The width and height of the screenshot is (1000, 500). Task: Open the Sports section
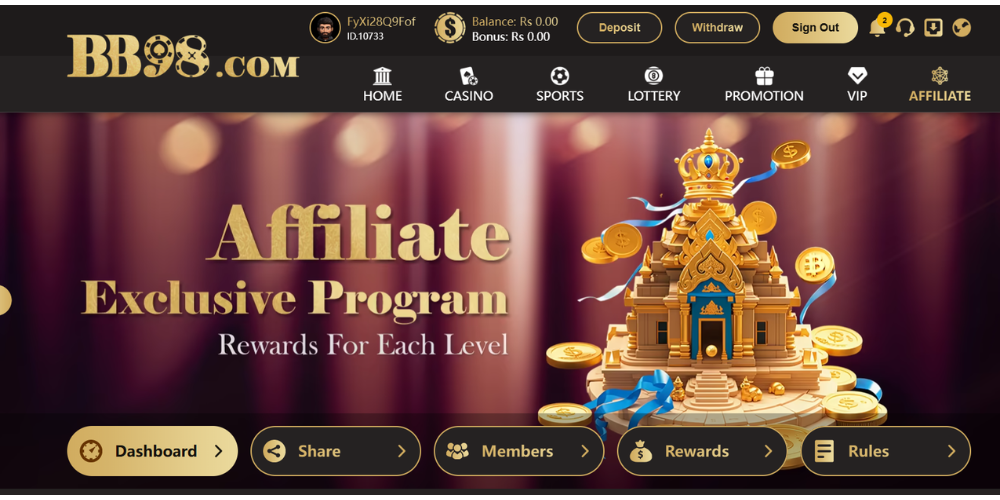(x=560, y=85)
